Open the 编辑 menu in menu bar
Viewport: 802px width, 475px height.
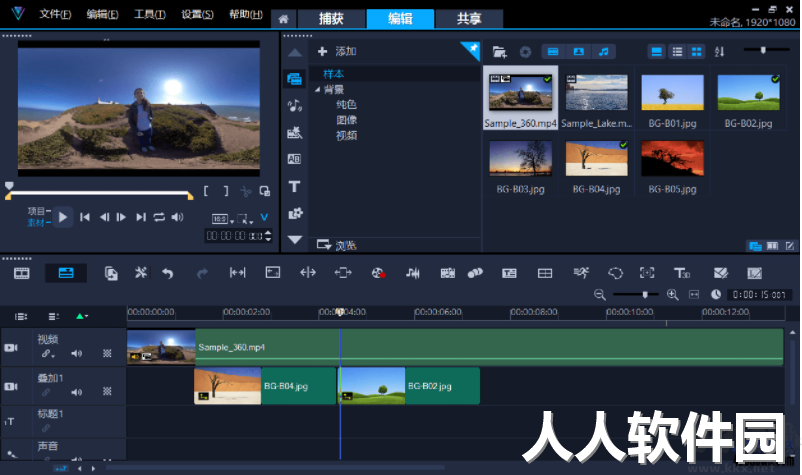pyautogui.click(x=102, y=14)
